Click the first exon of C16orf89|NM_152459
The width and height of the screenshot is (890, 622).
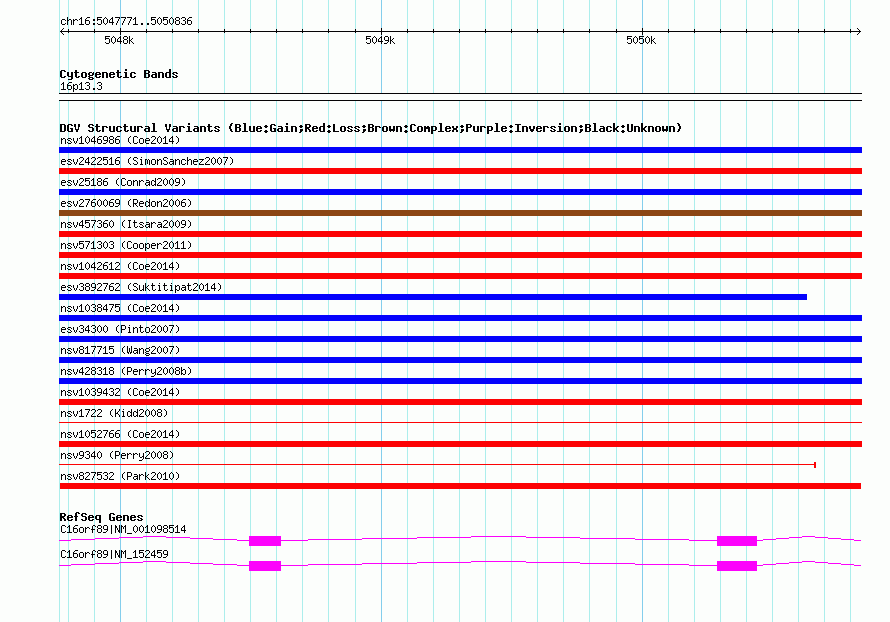pos(265,566)
